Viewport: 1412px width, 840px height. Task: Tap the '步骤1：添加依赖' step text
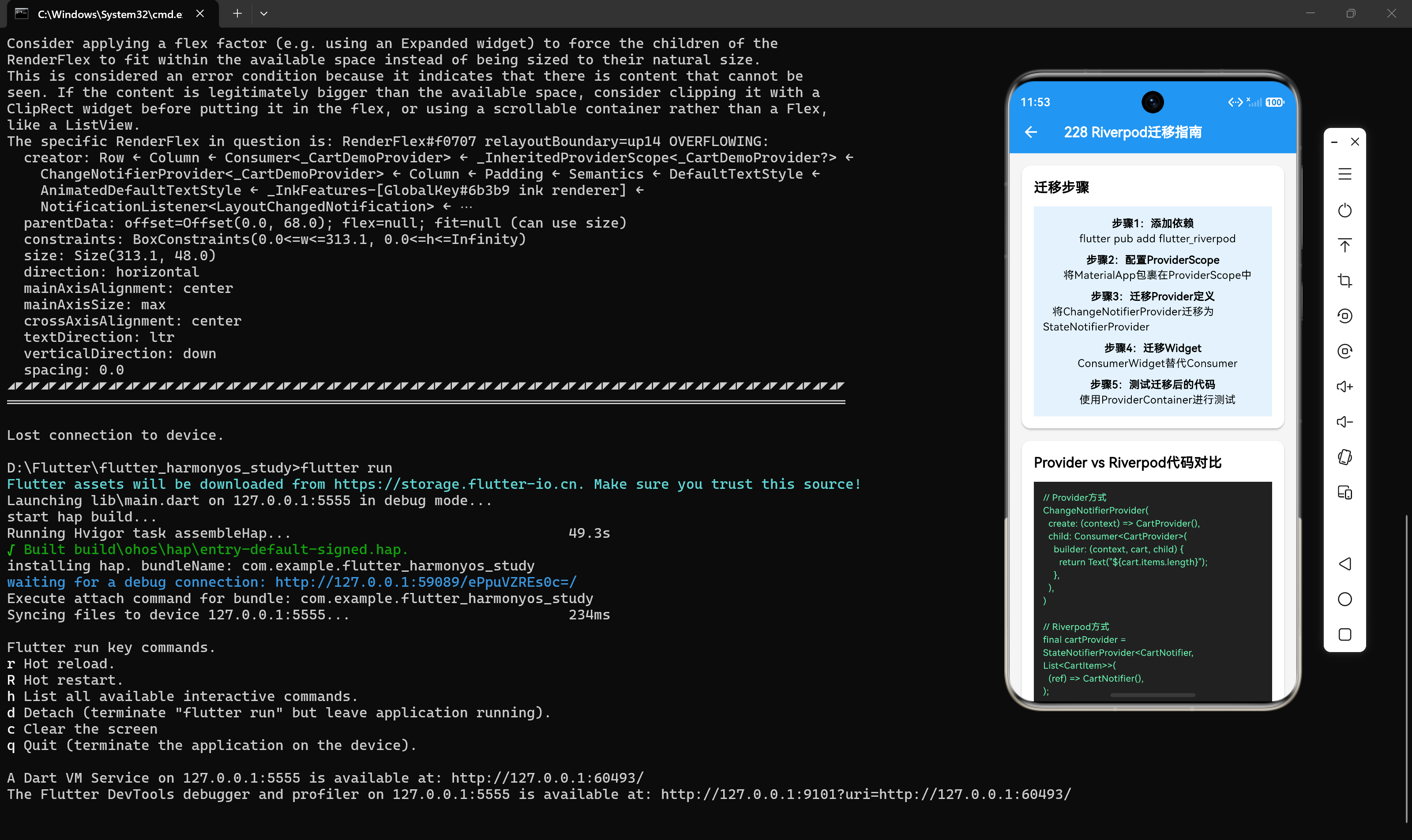tap(1153, 224)
